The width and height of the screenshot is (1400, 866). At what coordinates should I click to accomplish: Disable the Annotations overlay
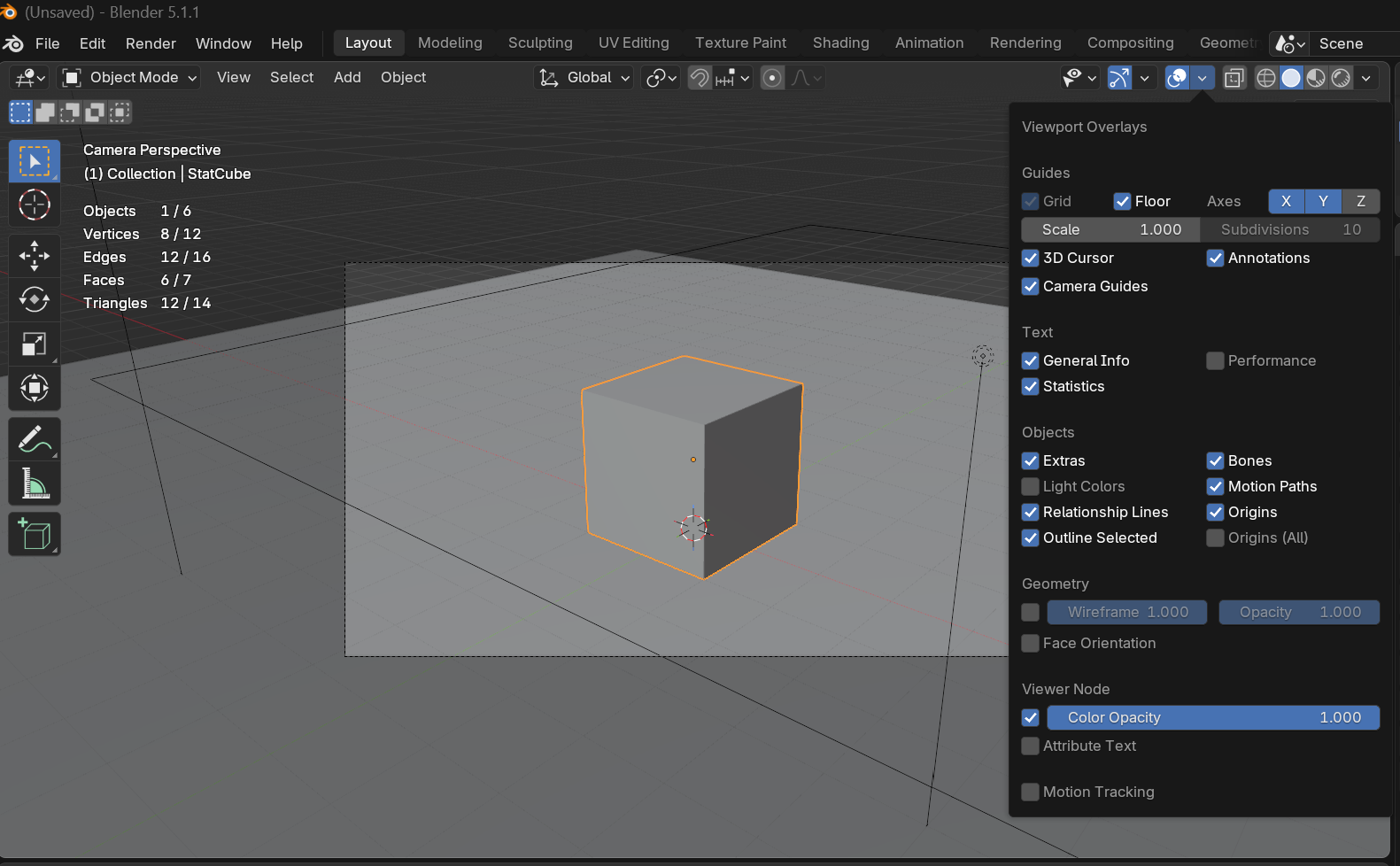click(1215, 258)
